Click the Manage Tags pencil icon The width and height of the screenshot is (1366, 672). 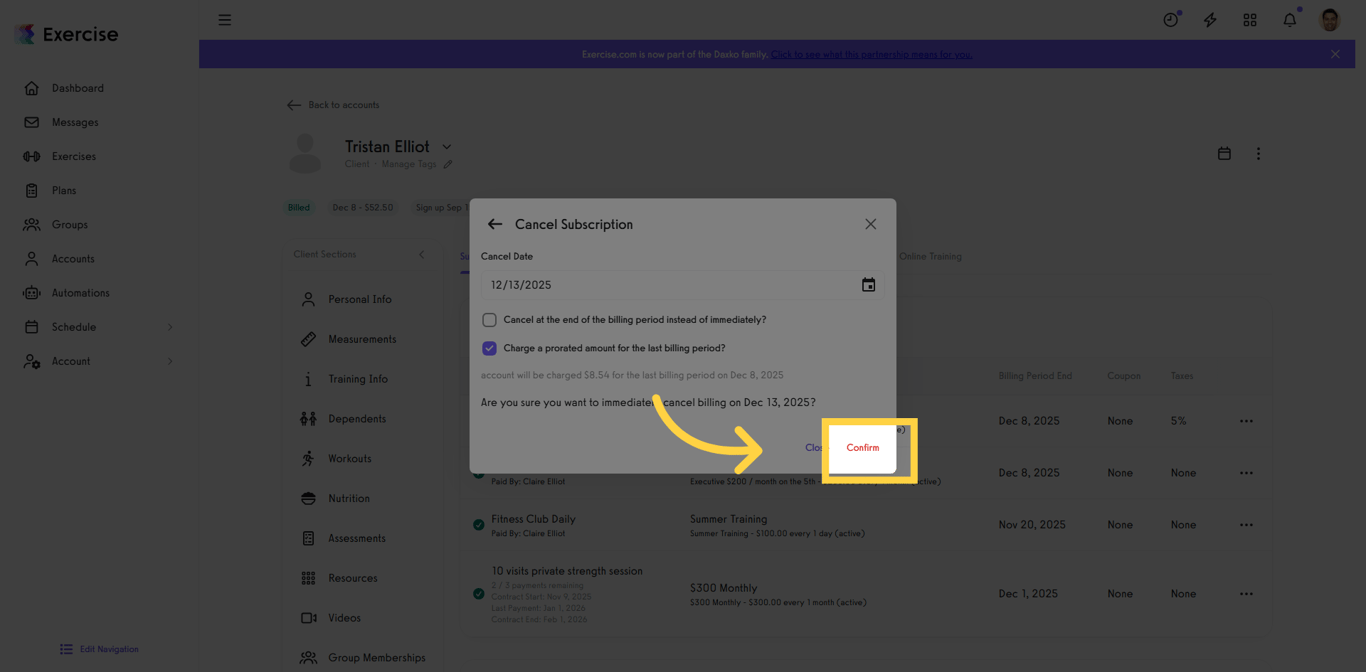point(447,164)
